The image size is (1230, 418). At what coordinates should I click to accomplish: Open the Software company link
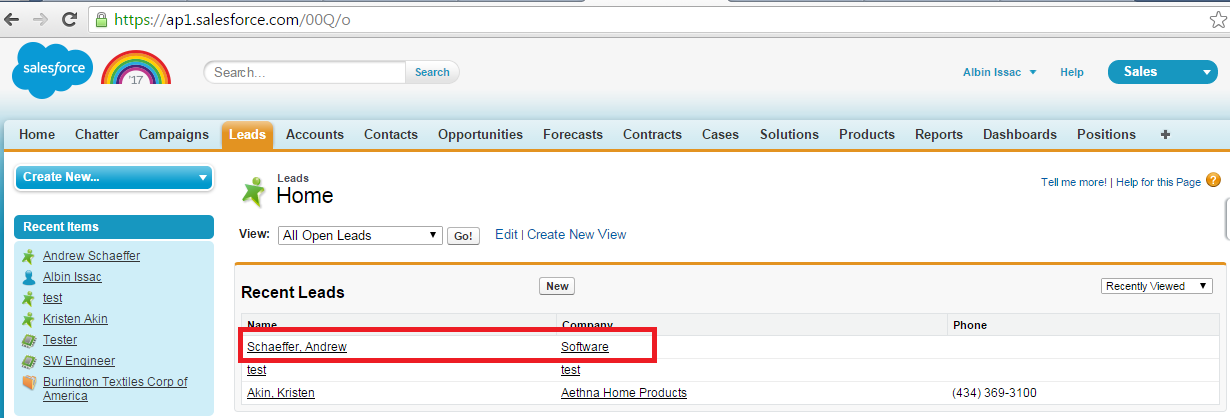tap(585, 346)
